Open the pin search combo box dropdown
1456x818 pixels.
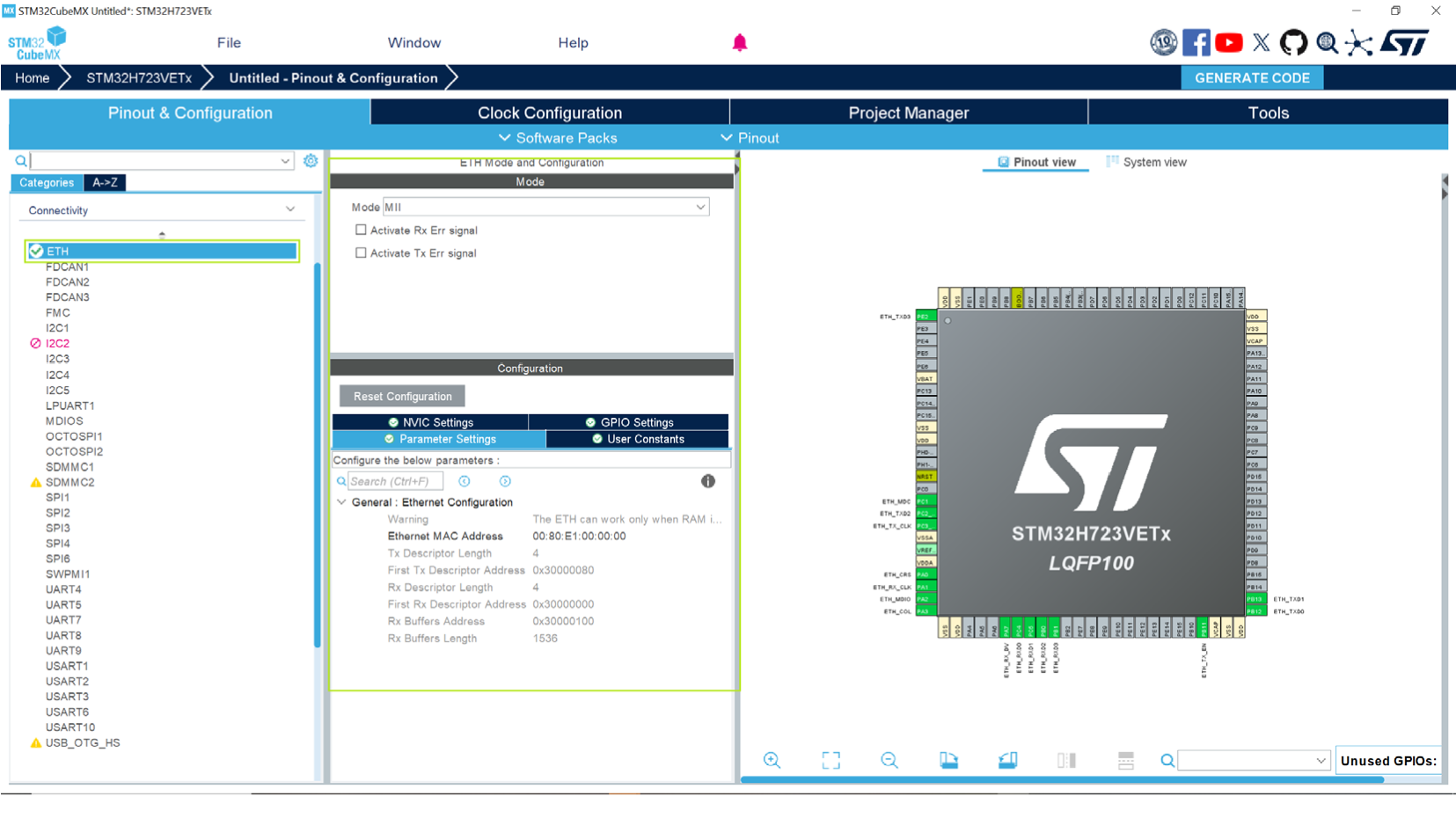tap(1321, 761)
